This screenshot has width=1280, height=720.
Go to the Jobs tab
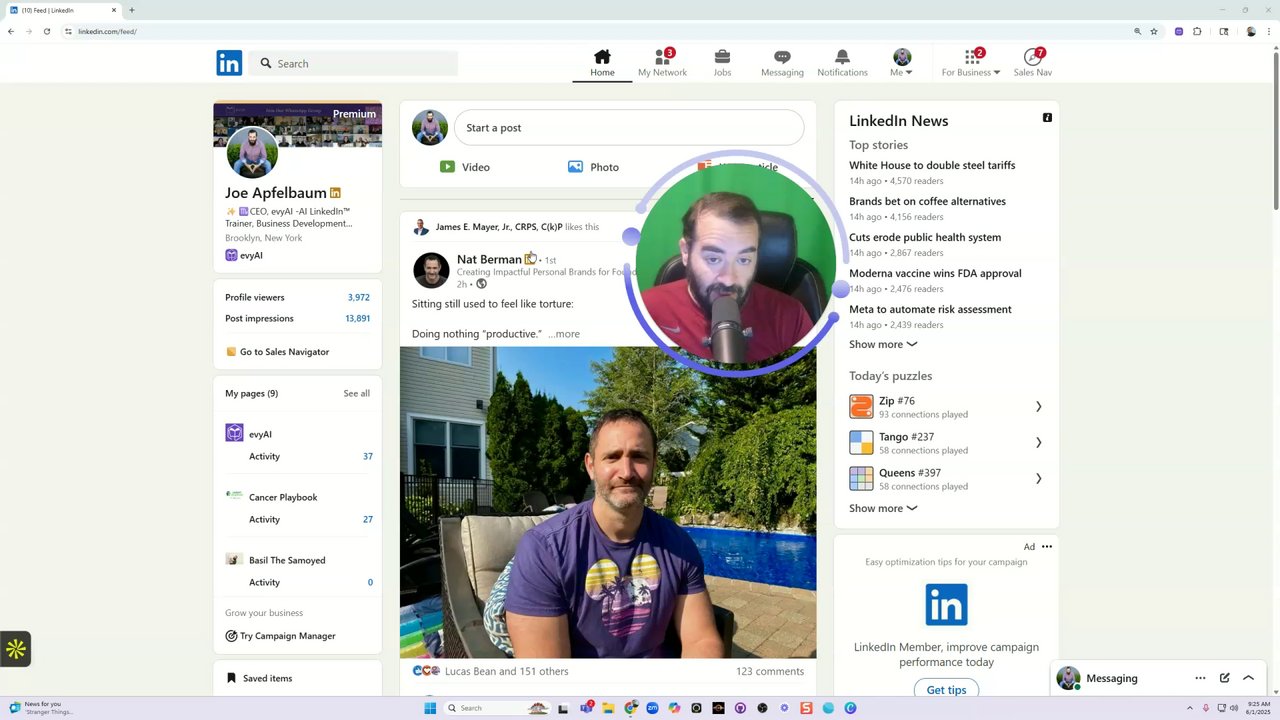click(x=722, y=63)
